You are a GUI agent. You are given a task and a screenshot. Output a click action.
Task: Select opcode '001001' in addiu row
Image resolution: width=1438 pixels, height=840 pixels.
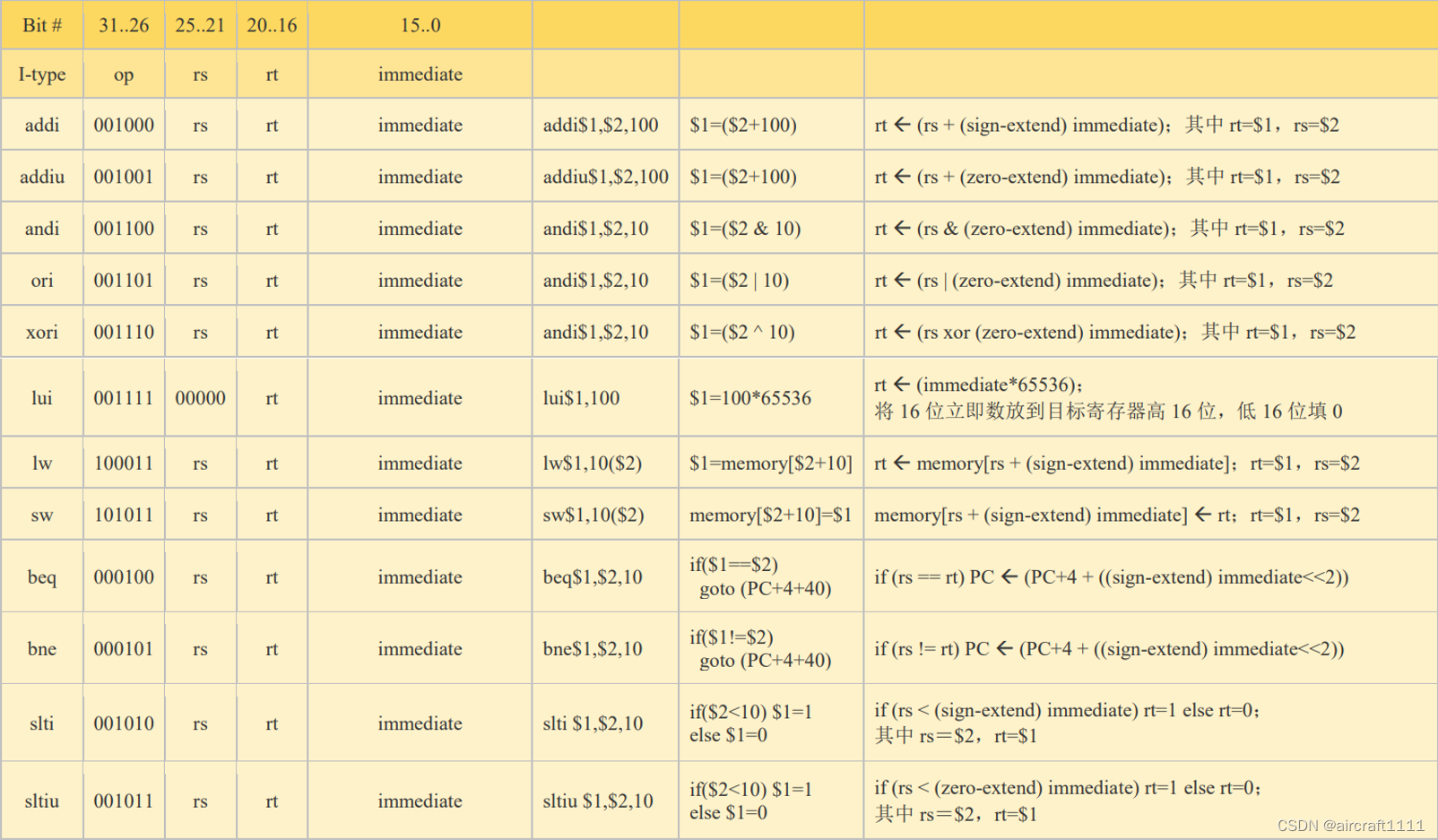(x=124, y=177)
